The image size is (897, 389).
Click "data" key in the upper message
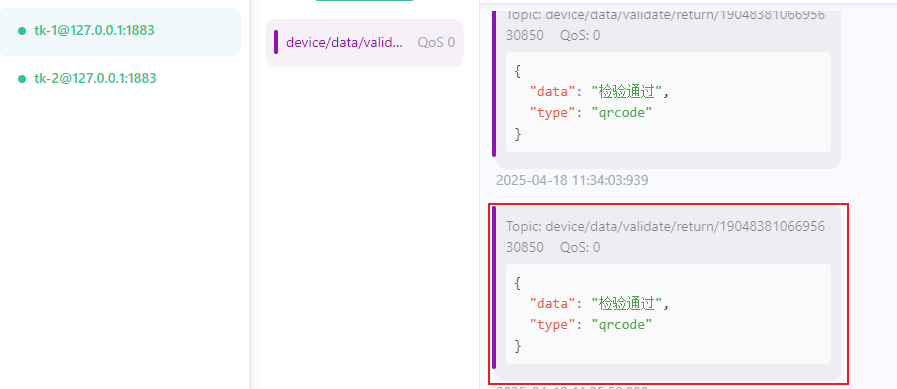[552, 92]
